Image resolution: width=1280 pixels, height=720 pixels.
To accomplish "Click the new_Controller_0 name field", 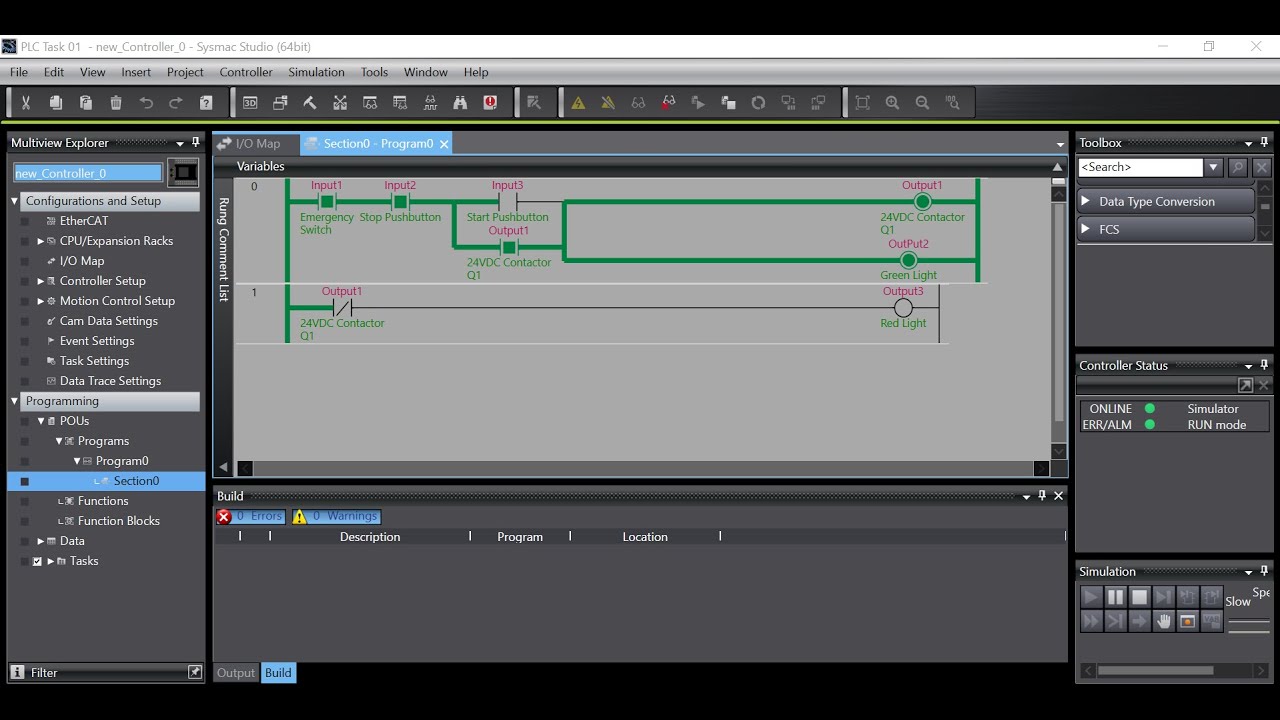I will click(x=88, y=173).
